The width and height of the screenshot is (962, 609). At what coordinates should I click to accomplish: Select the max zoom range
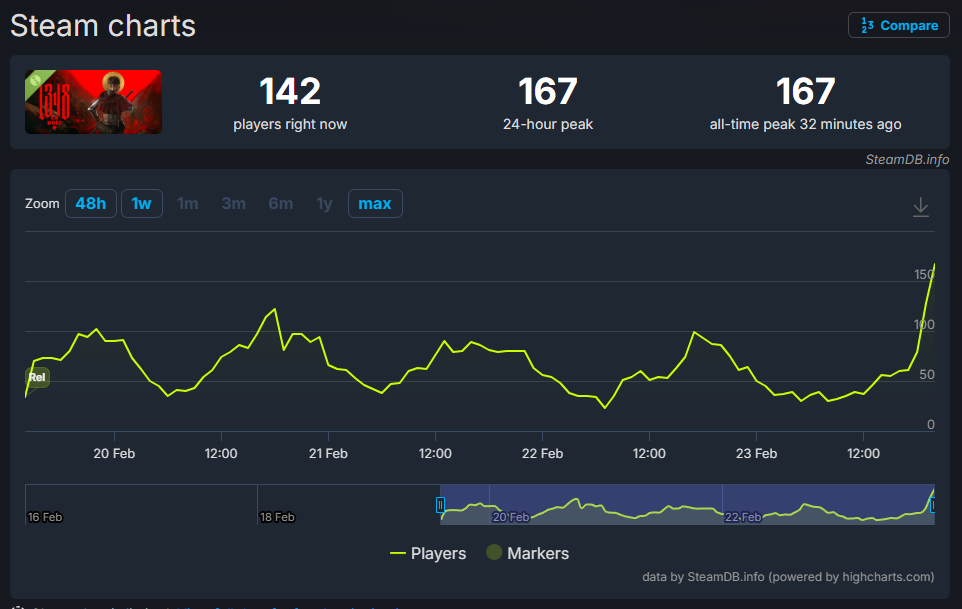375,204
